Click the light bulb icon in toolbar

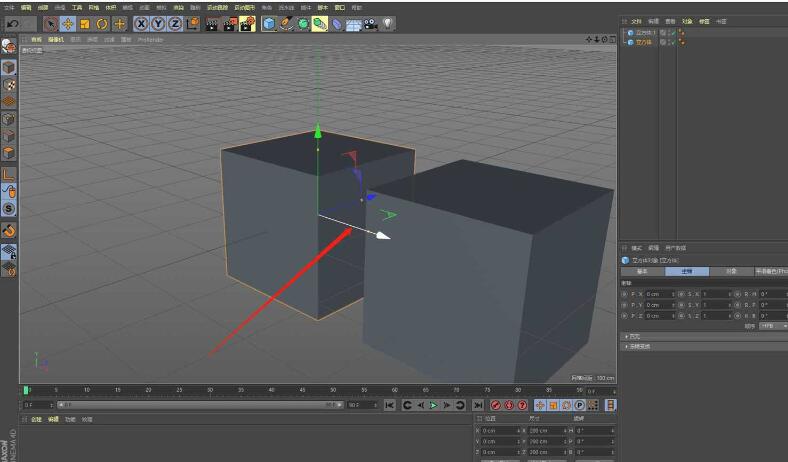point(387,23)
